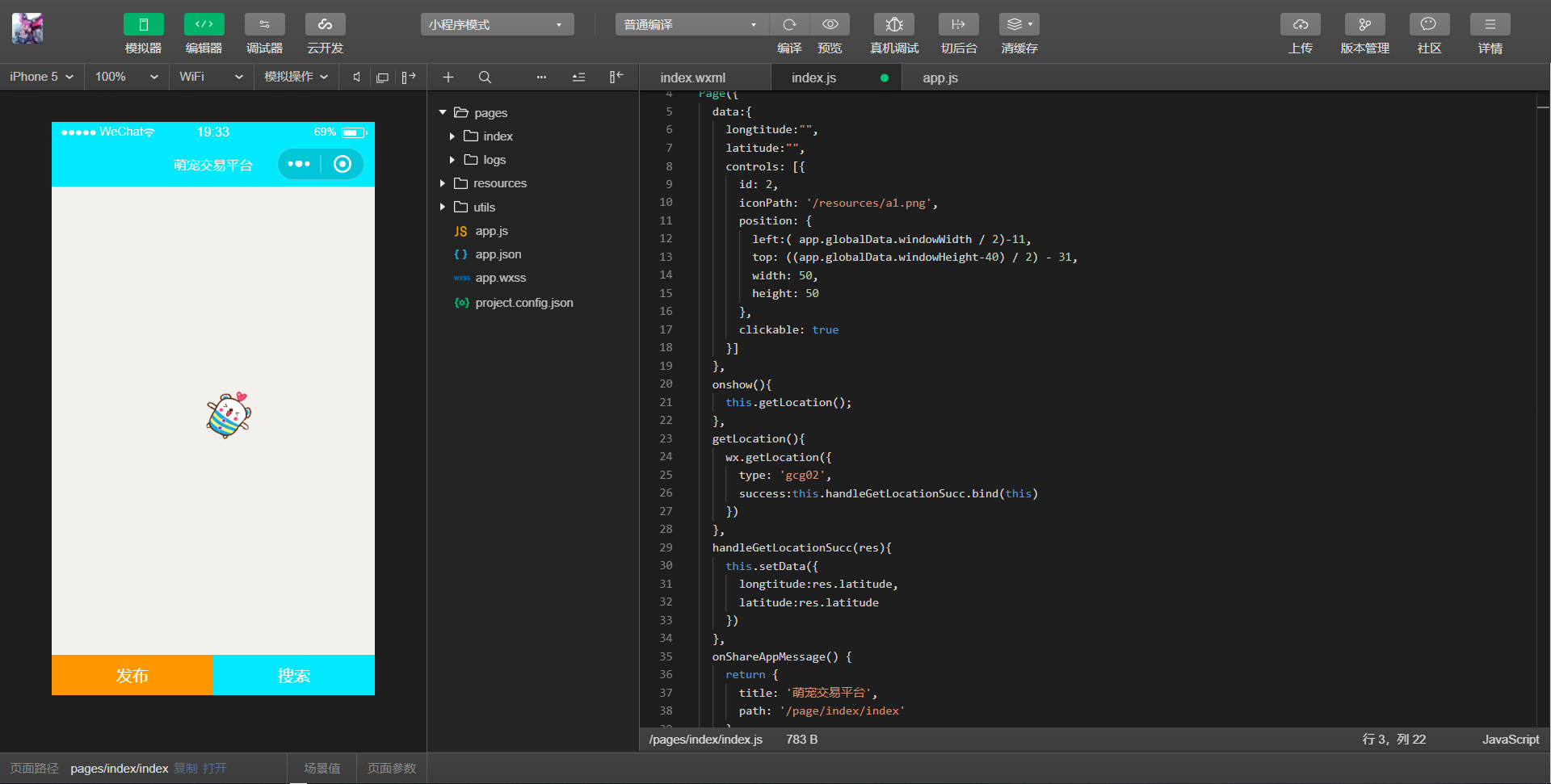Click the cyan 搜索 button

293,675
